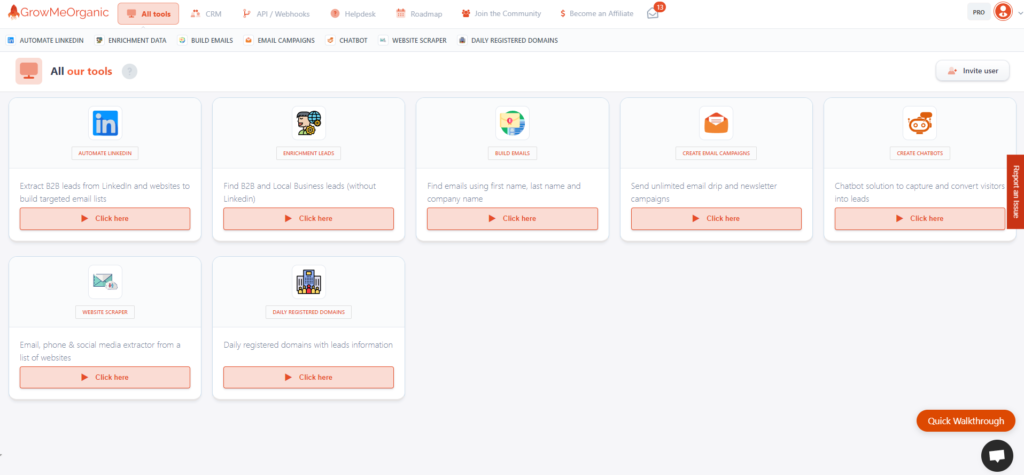Click the help question mark icon
This screenshot has width=1024, height=475.
129,71
